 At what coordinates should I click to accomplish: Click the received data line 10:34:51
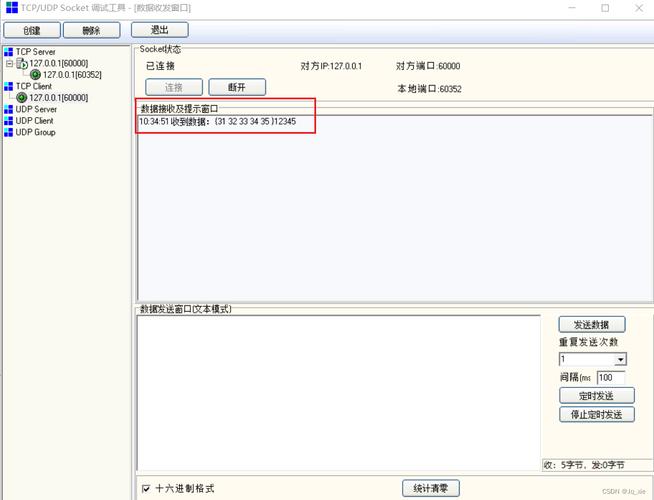(x=218, y=121)
